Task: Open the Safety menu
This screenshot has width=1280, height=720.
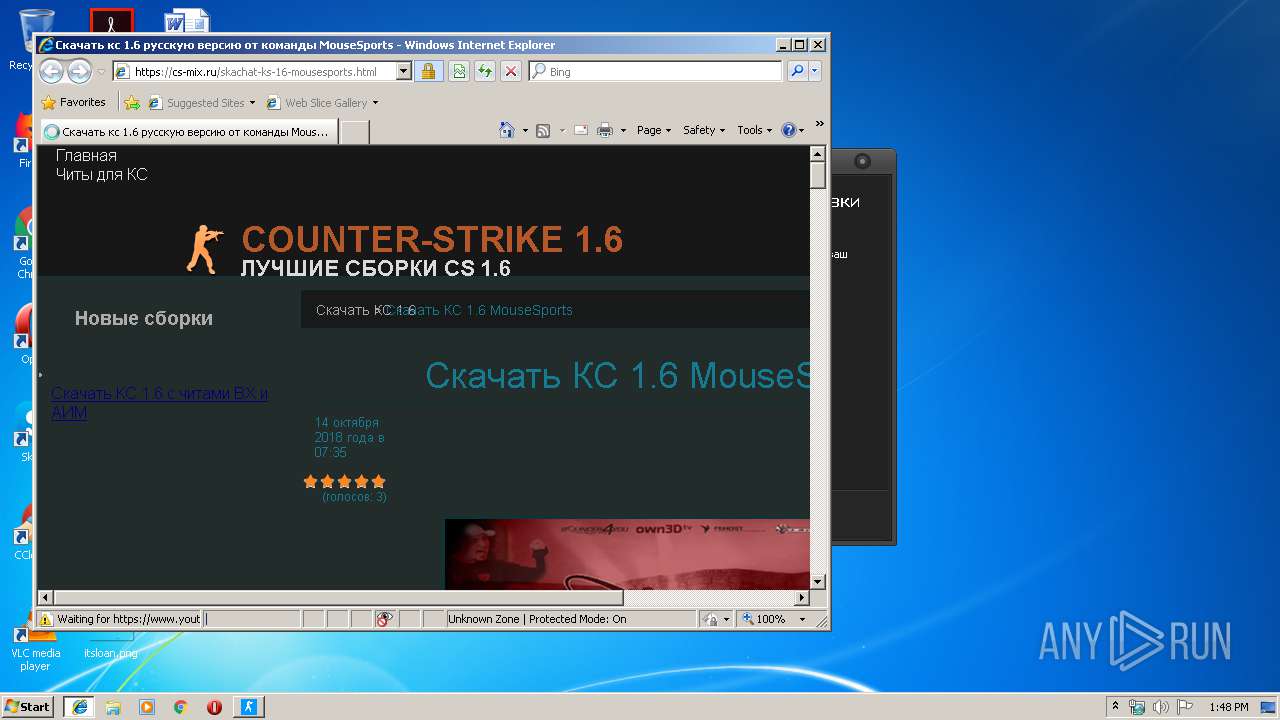Action: pos(704,130)
